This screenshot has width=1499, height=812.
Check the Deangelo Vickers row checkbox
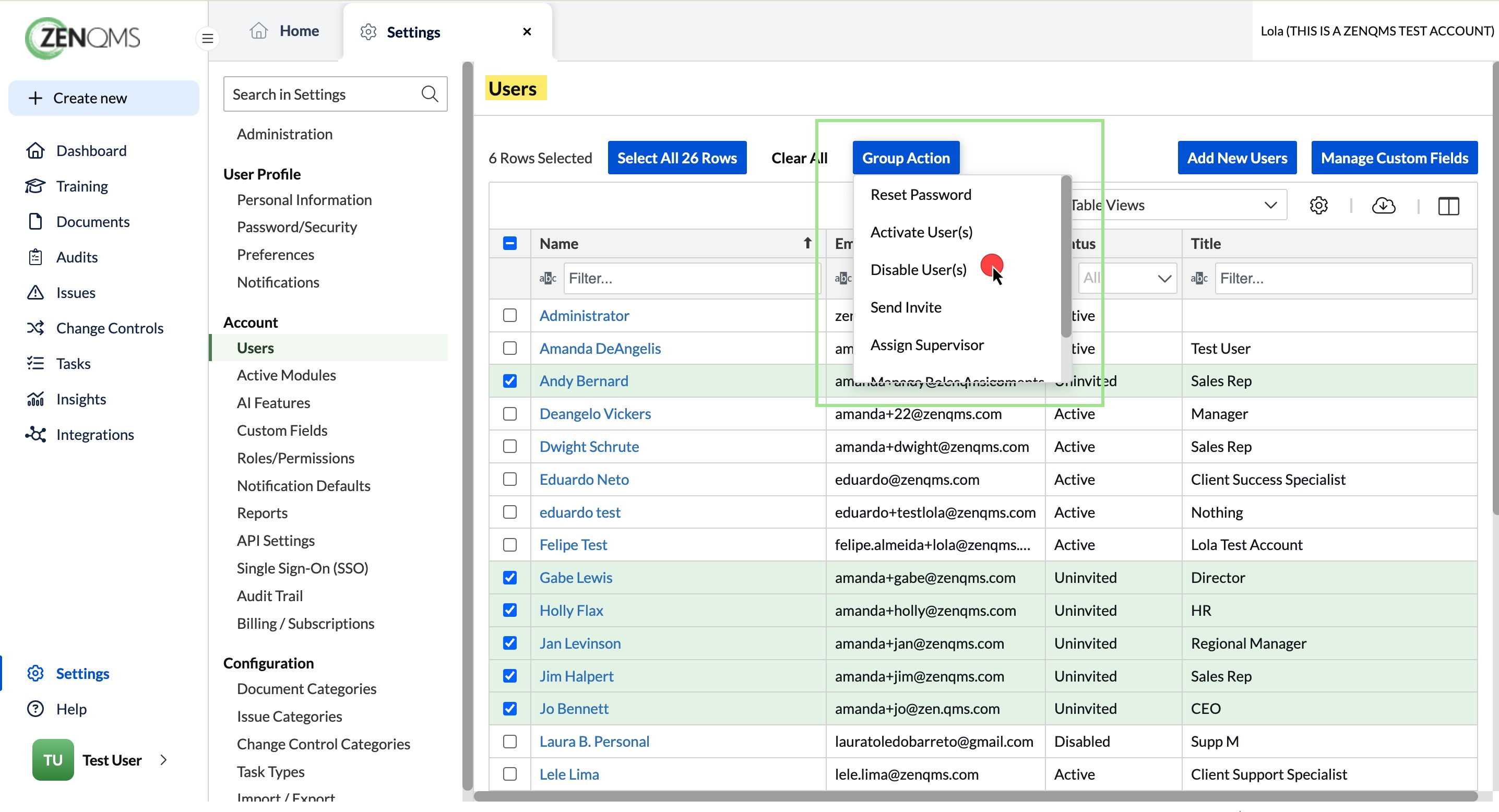click(x=510, y=413)
